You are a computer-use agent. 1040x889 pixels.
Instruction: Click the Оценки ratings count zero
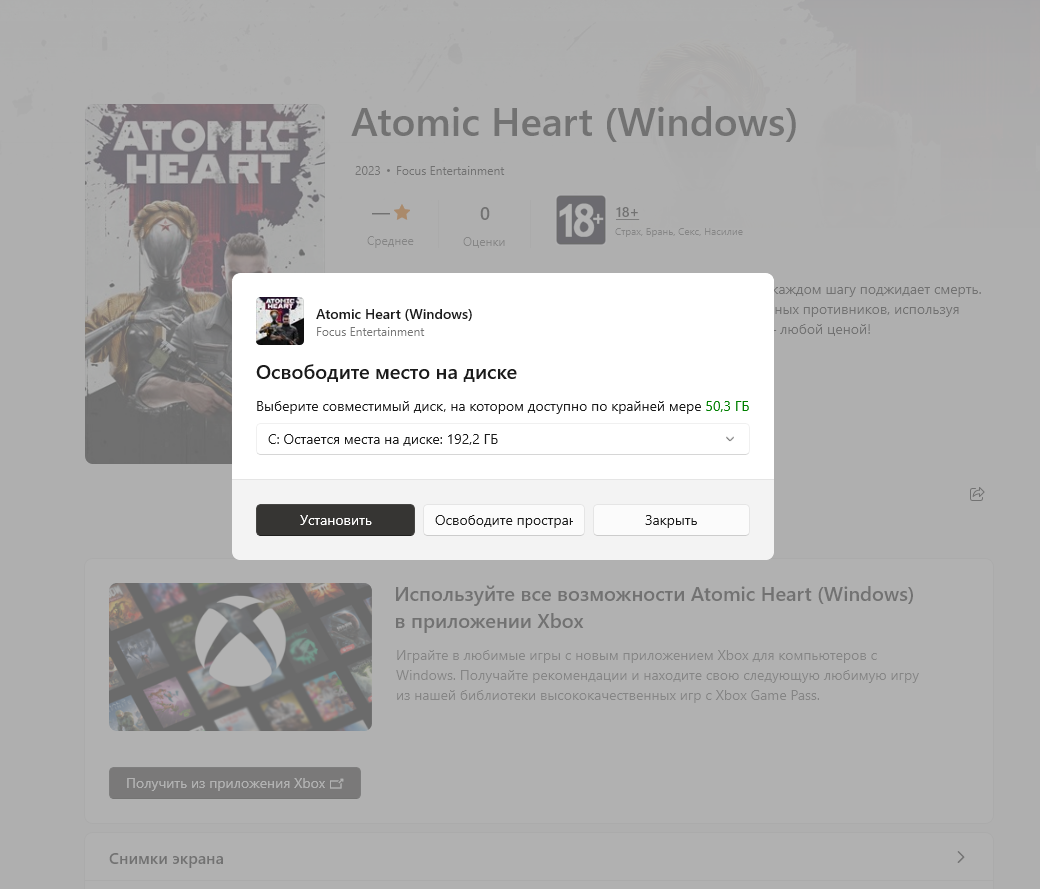pos(484,214)
